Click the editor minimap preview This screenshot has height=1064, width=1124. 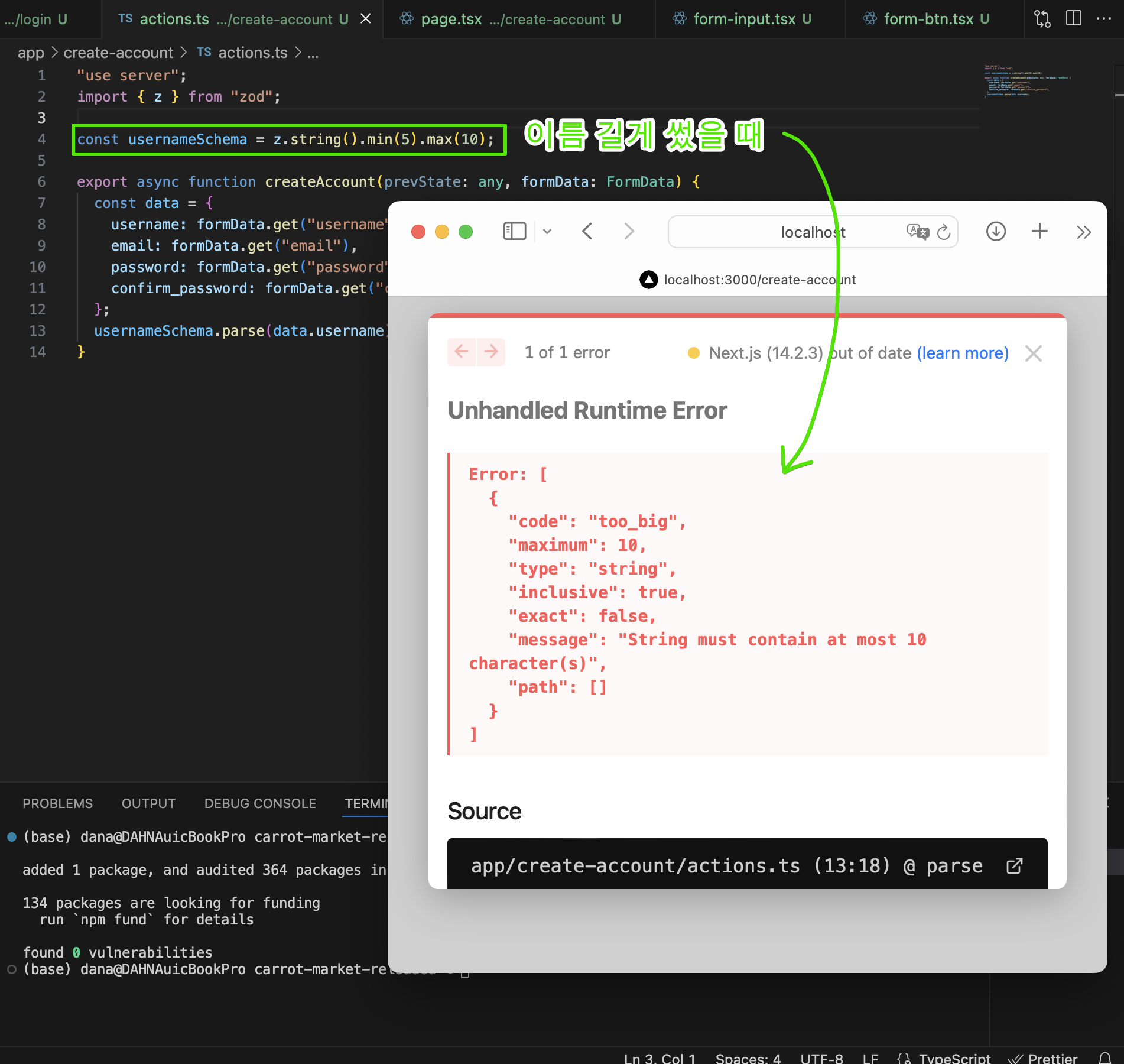click(1027, 80)
